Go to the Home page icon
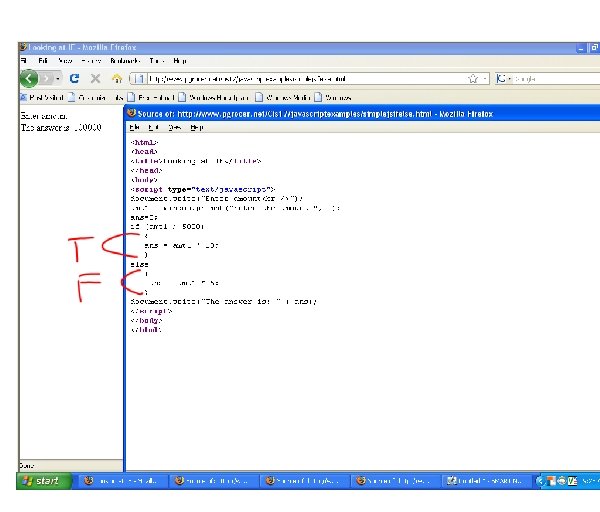 pos(117,79)
